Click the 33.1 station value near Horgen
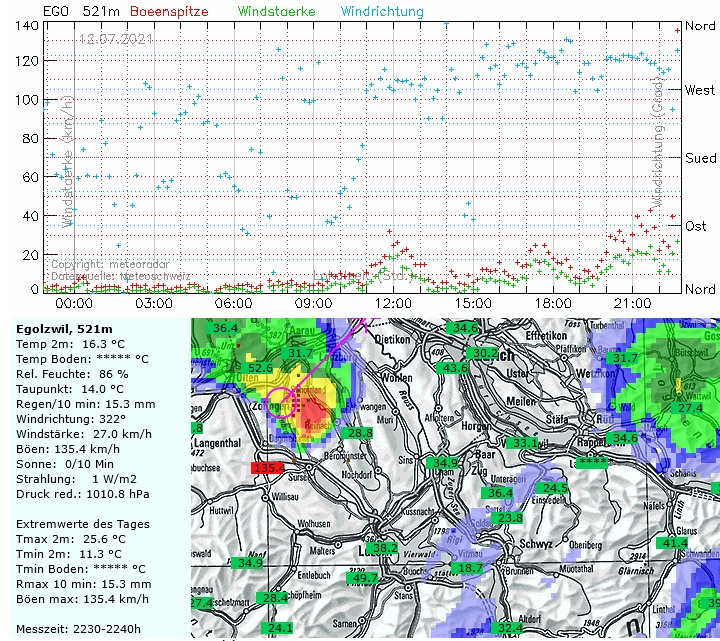Image resolution: width=720 pixels, height=641 pixels. pos(524,443)
